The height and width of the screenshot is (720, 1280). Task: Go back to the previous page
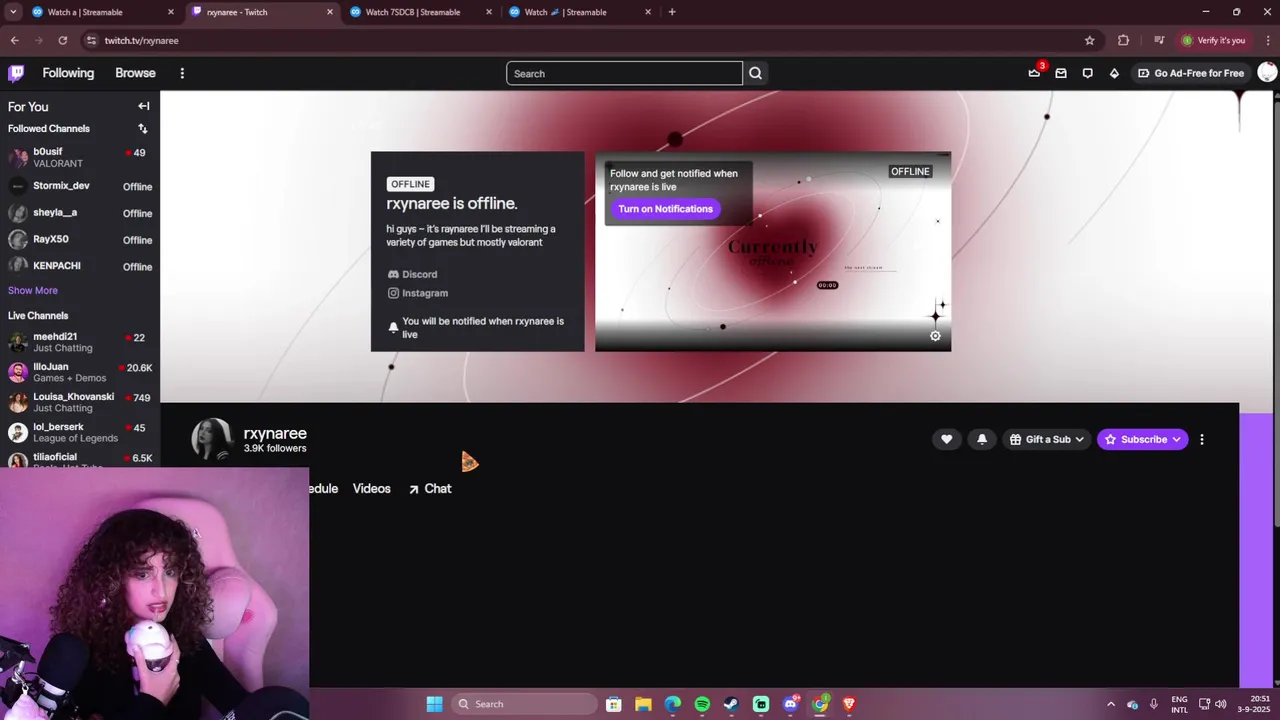pos(14,40)
